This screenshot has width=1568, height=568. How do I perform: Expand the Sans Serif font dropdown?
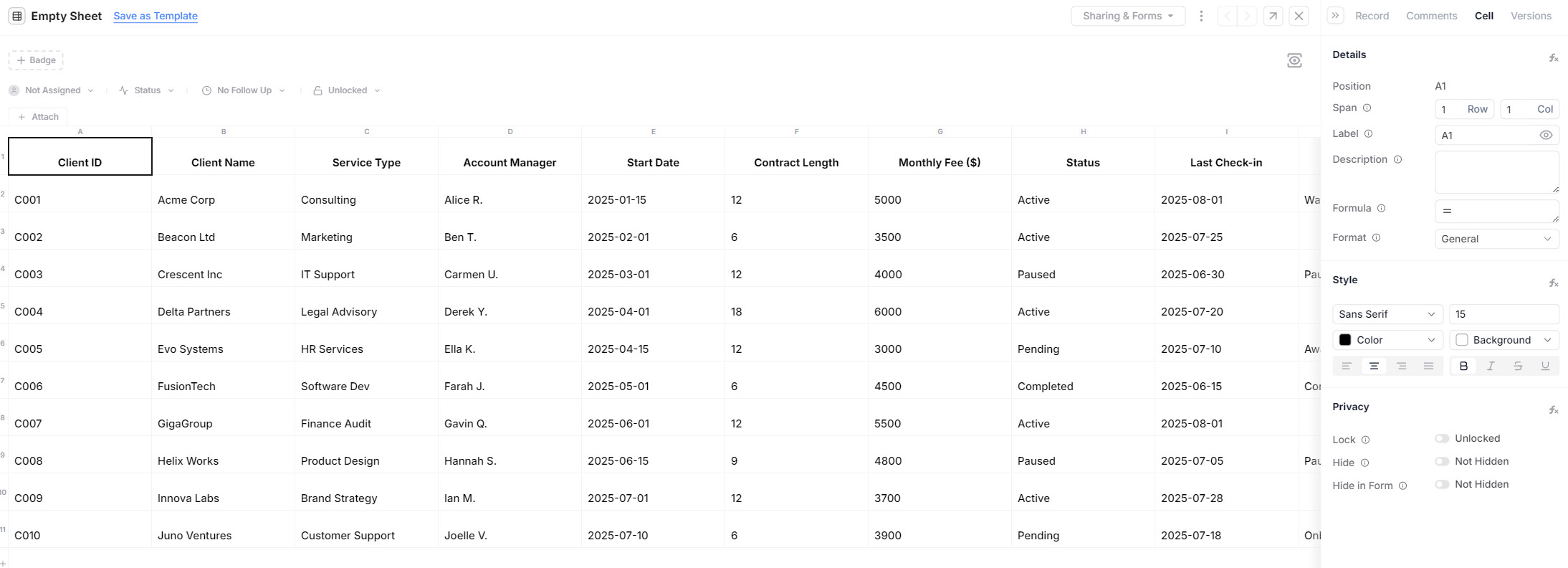pos(1387,314)
